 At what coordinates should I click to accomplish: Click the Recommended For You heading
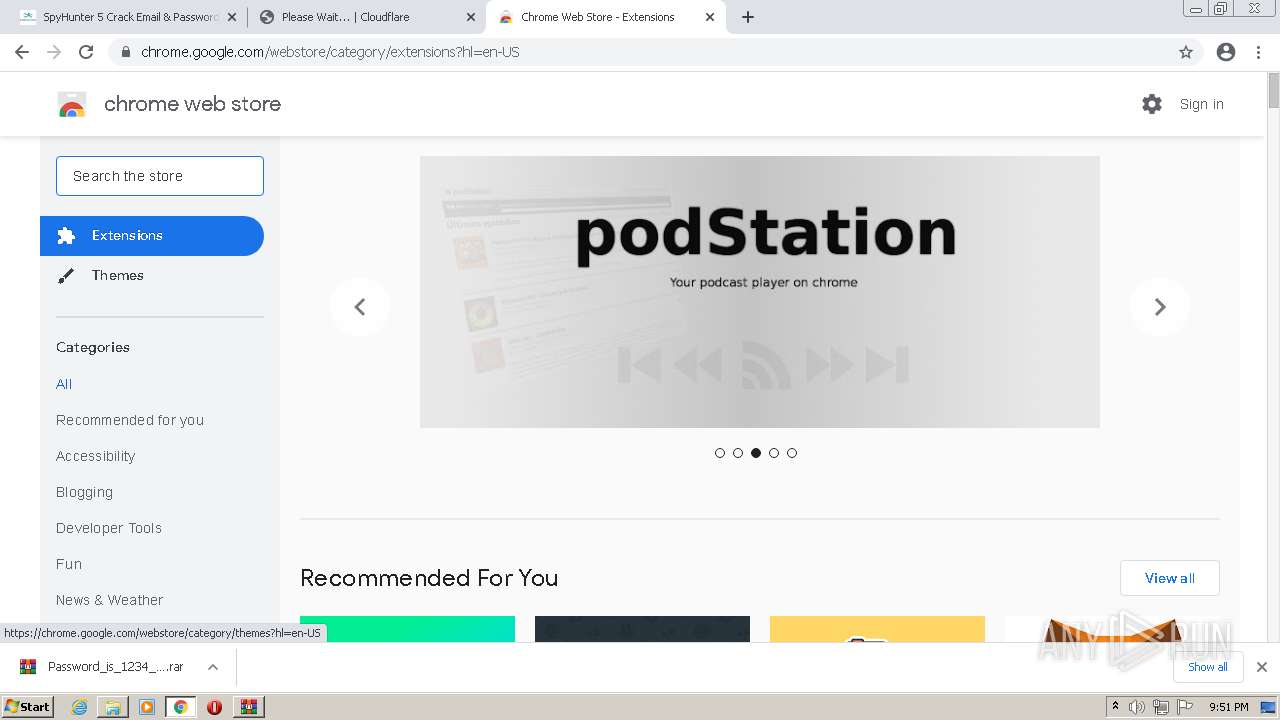pos(429,578)
